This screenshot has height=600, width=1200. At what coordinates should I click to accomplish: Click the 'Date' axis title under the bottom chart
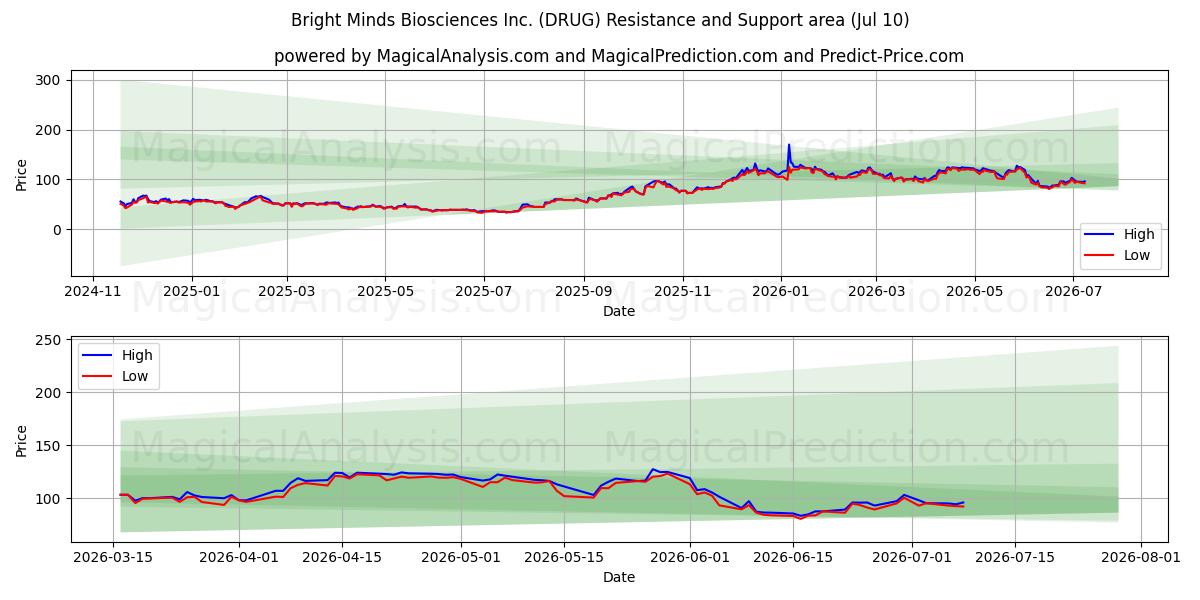point(619,579)
